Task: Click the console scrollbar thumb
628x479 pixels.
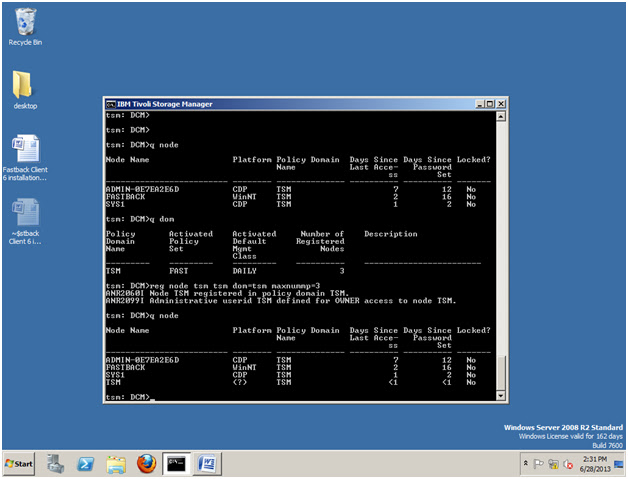Action: [501, 372]
